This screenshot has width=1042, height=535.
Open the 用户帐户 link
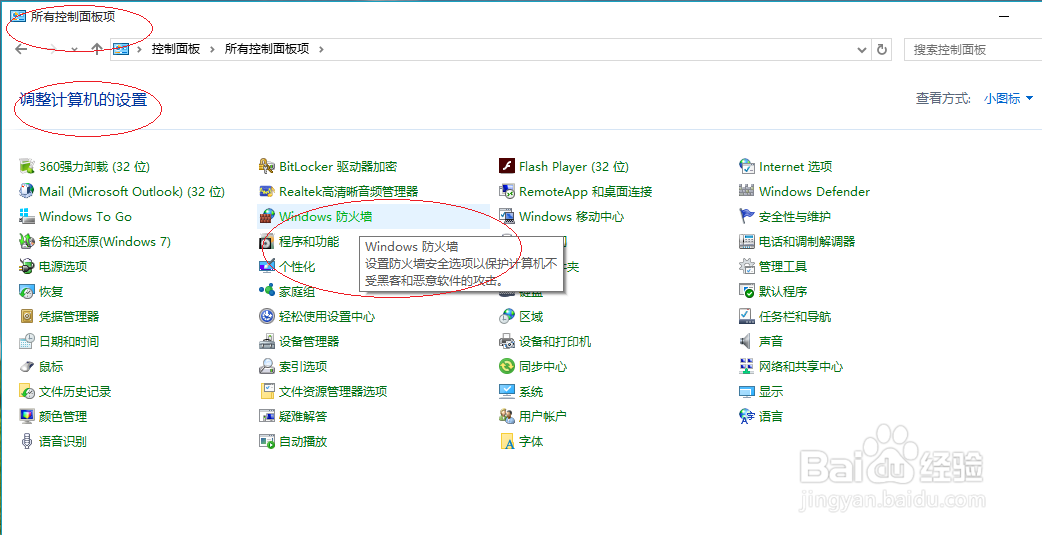pyautogui.click(x=543, y=417)
